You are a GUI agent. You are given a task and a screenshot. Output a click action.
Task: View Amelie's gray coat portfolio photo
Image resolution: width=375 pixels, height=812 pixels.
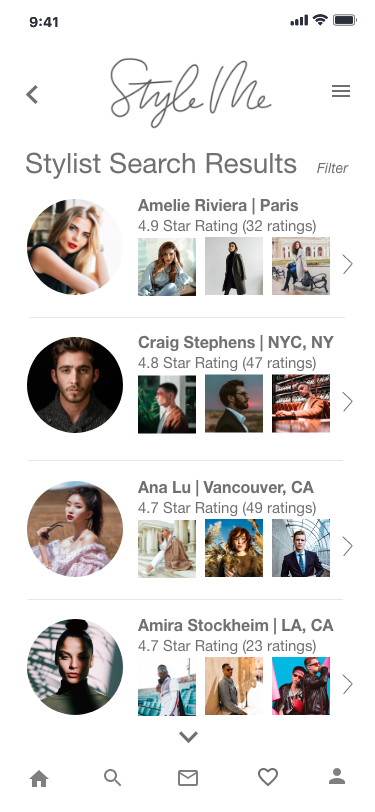[234, 266]
